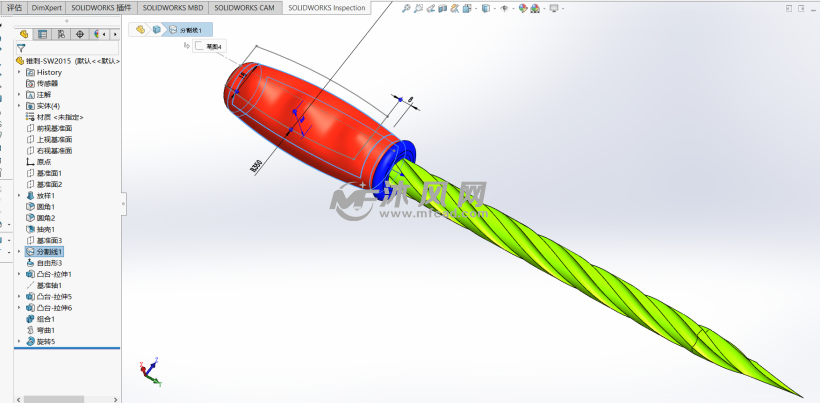The image size is (820, 403).
Task: Click part icon in breadcrumb bar
Action: tap(140, 30)
